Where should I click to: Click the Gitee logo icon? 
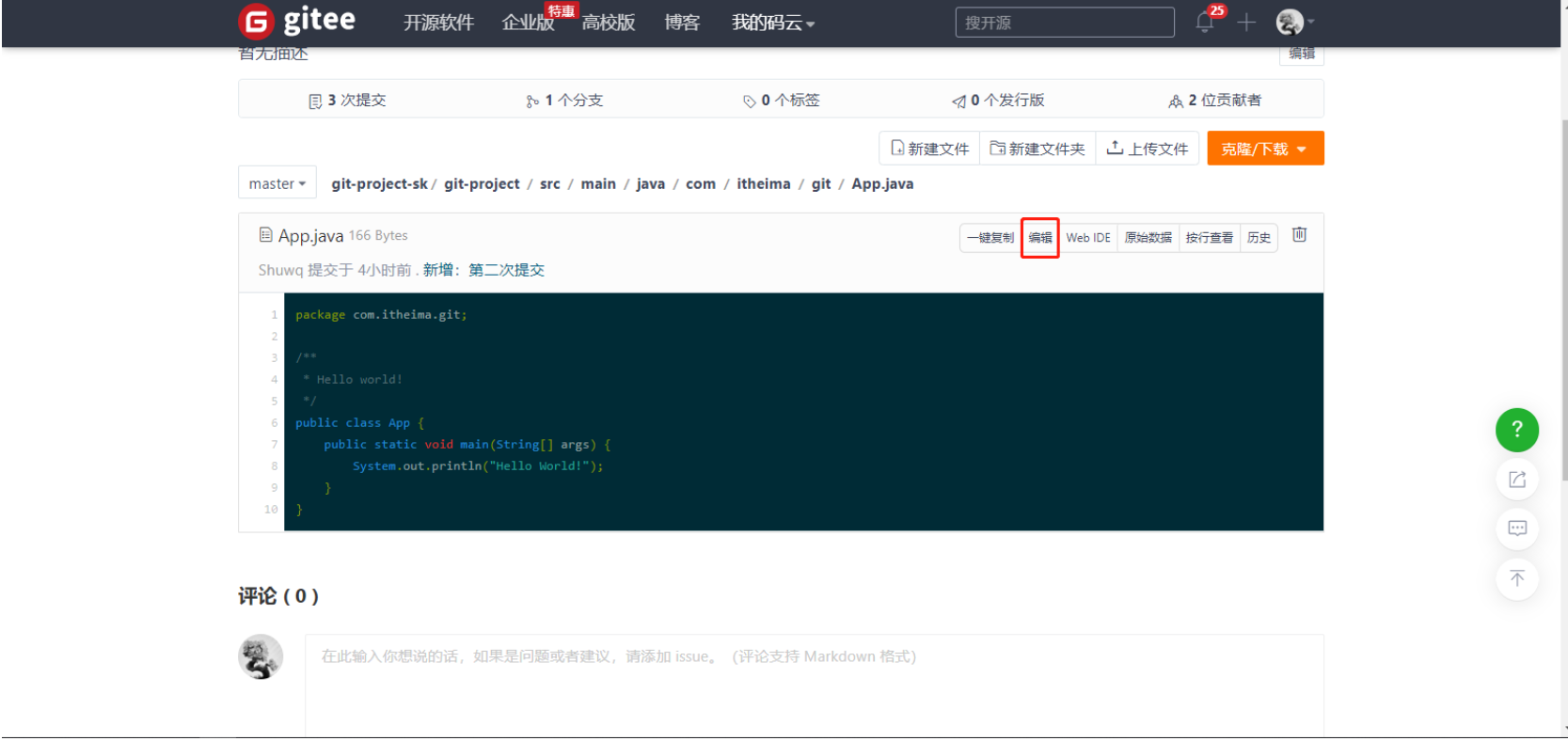click(257, 21)
